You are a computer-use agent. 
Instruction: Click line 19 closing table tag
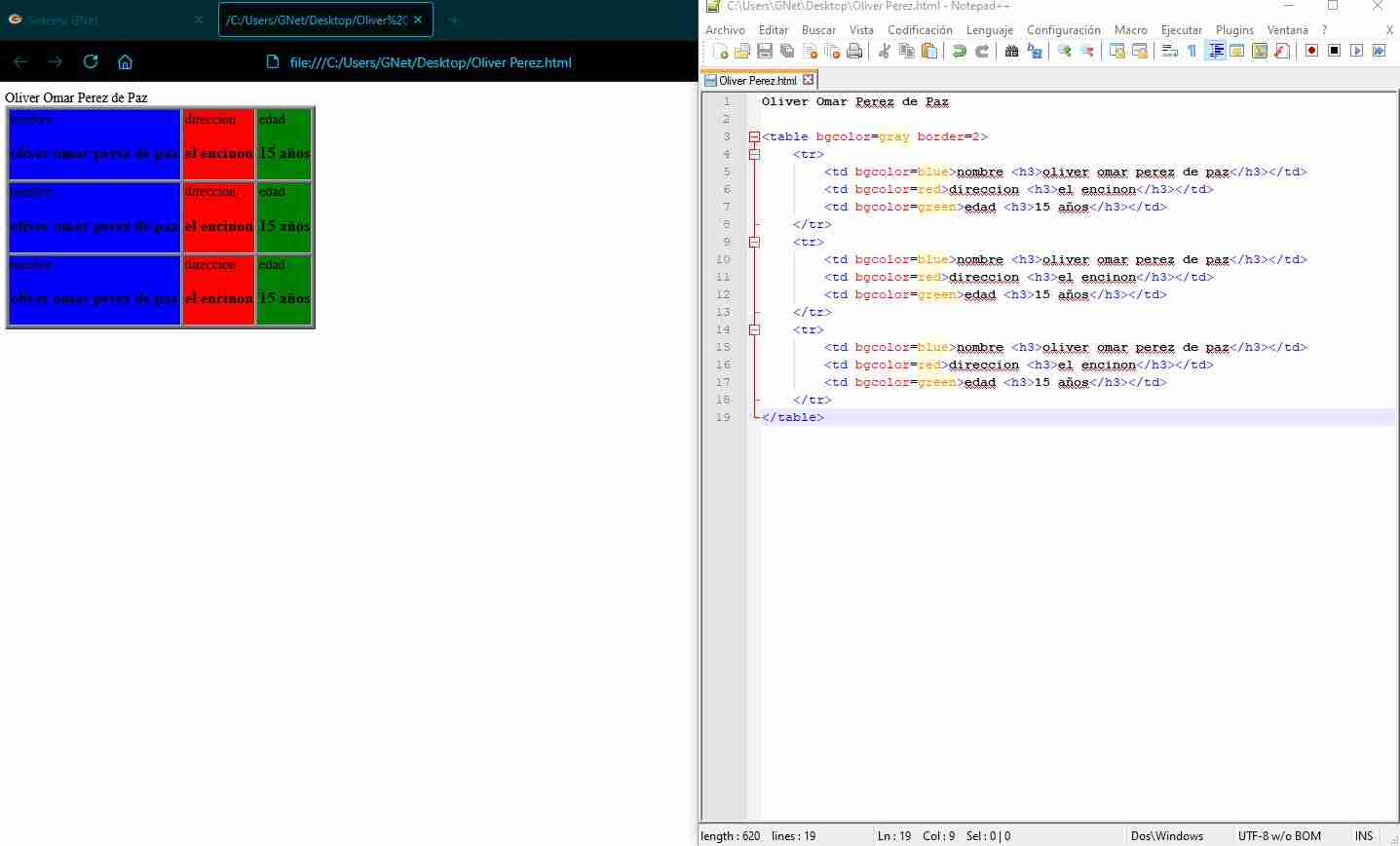(x=793, y=417)
